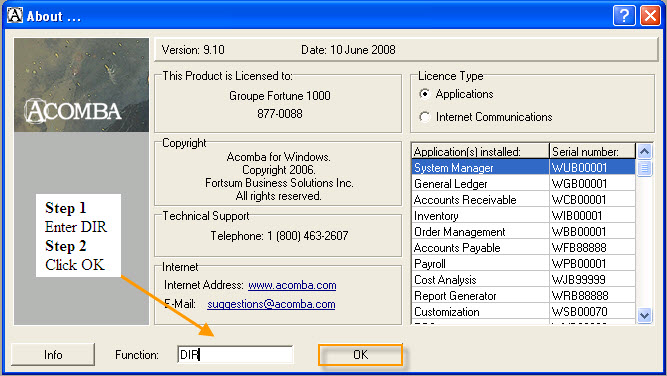Click serial number WUB00001

579,168
